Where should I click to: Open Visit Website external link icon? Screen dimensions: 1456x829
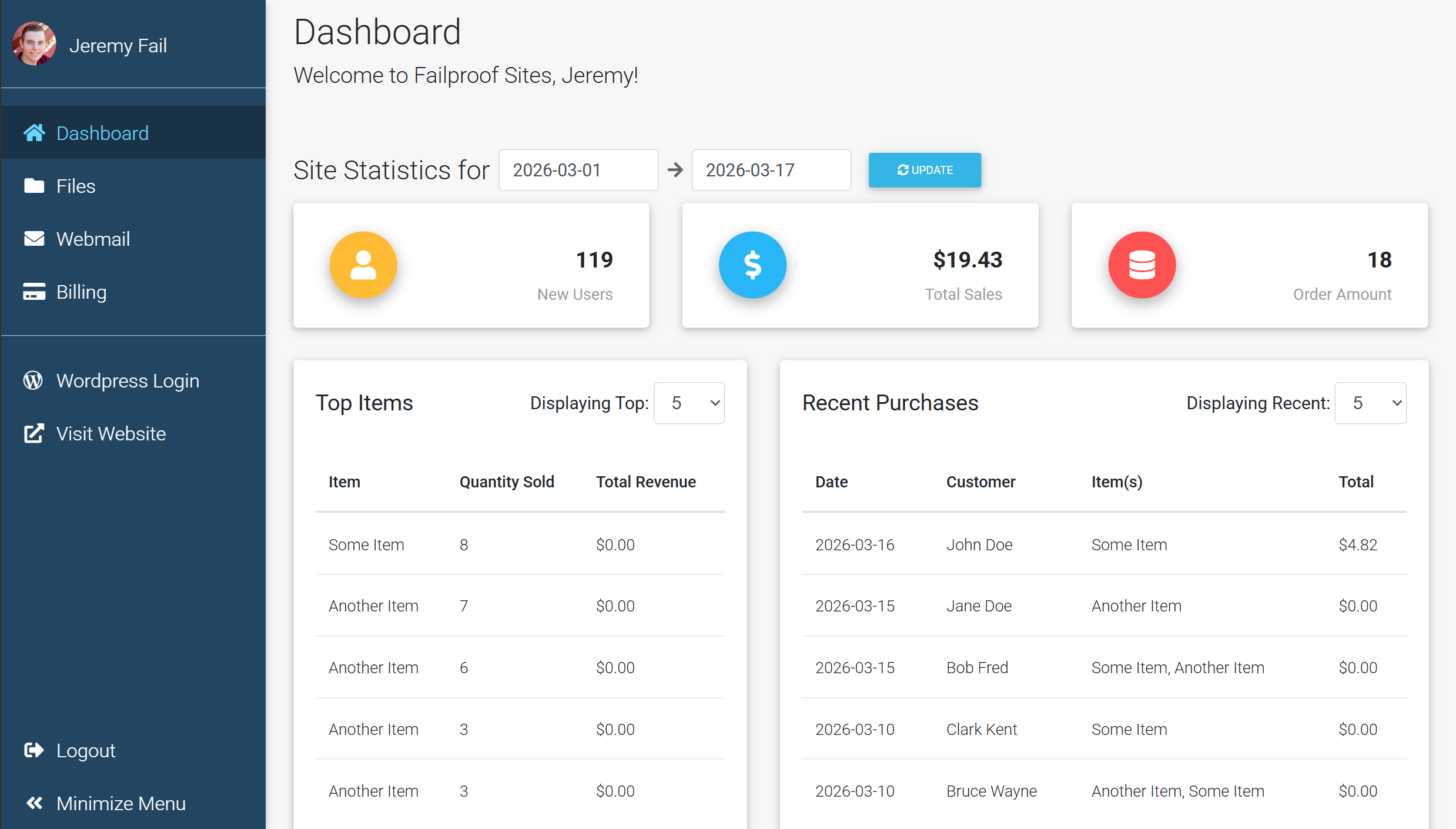(x=34, y=433)
